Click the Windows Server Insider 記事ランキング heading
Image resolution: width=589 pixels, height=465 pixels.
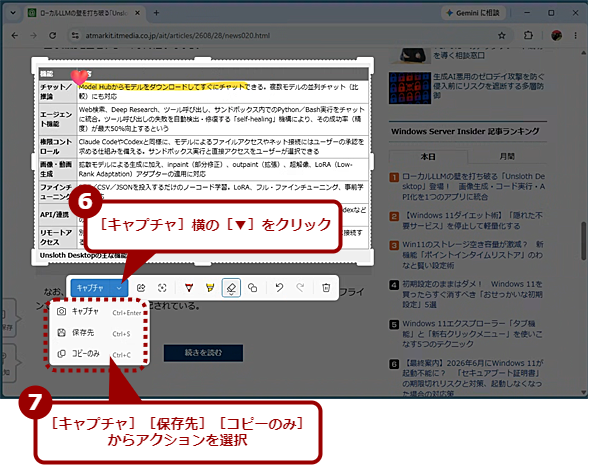(465, 131)
